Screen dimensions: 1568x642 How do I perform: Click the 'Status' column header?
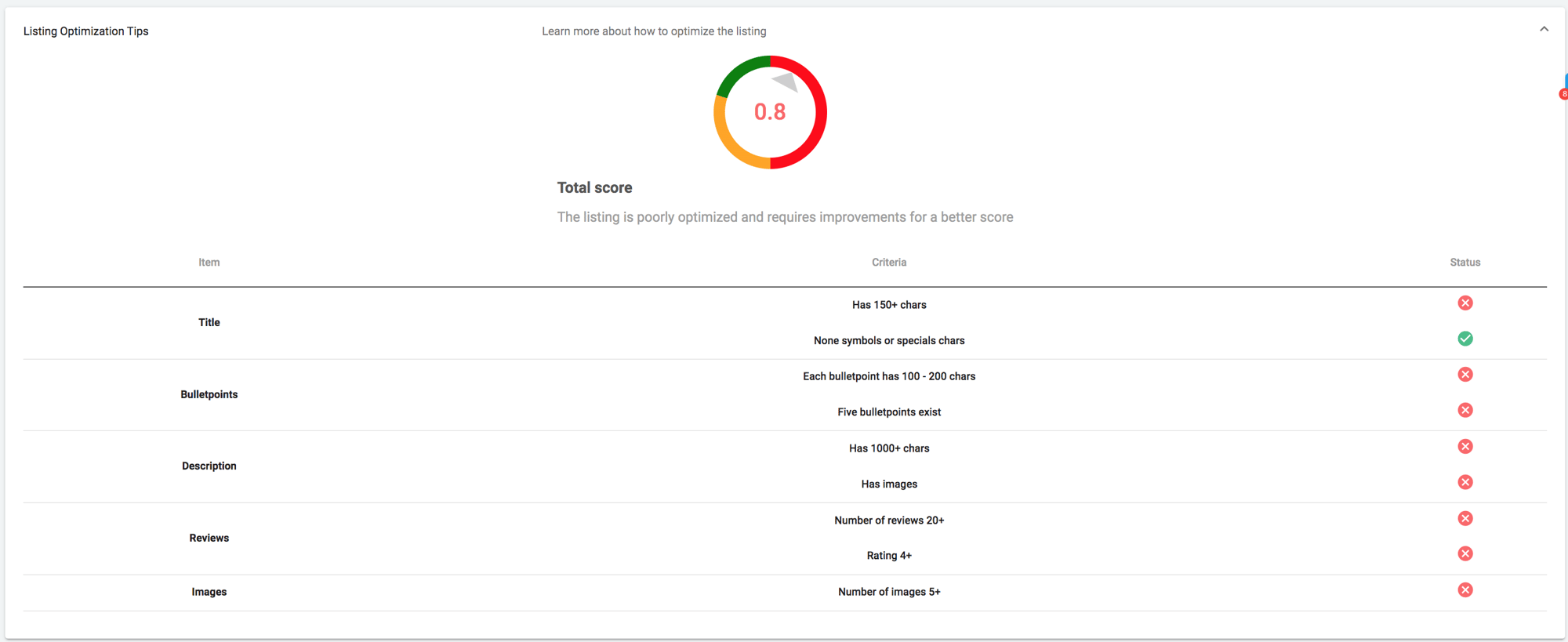click(1465, 263)
